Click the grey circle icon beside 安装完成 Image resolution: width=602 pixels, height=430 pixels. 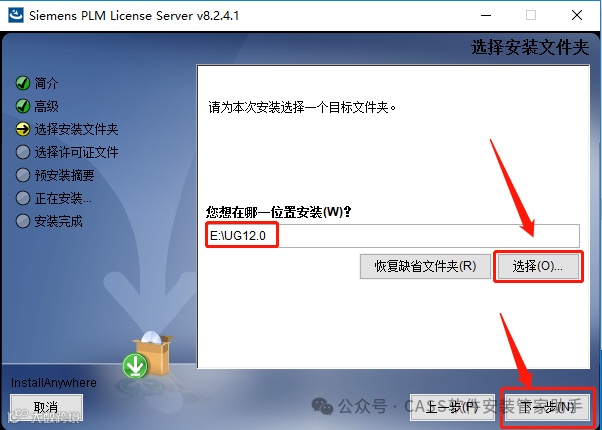[x=23, y=221]
